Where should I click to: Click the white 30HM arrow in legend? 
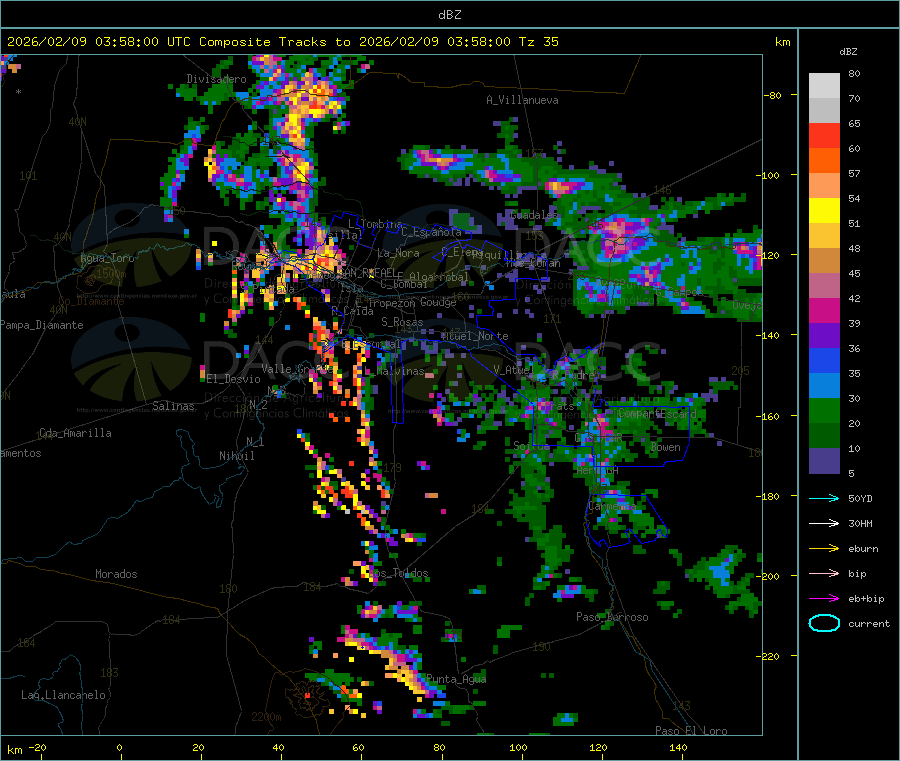[x=824, y=523]
